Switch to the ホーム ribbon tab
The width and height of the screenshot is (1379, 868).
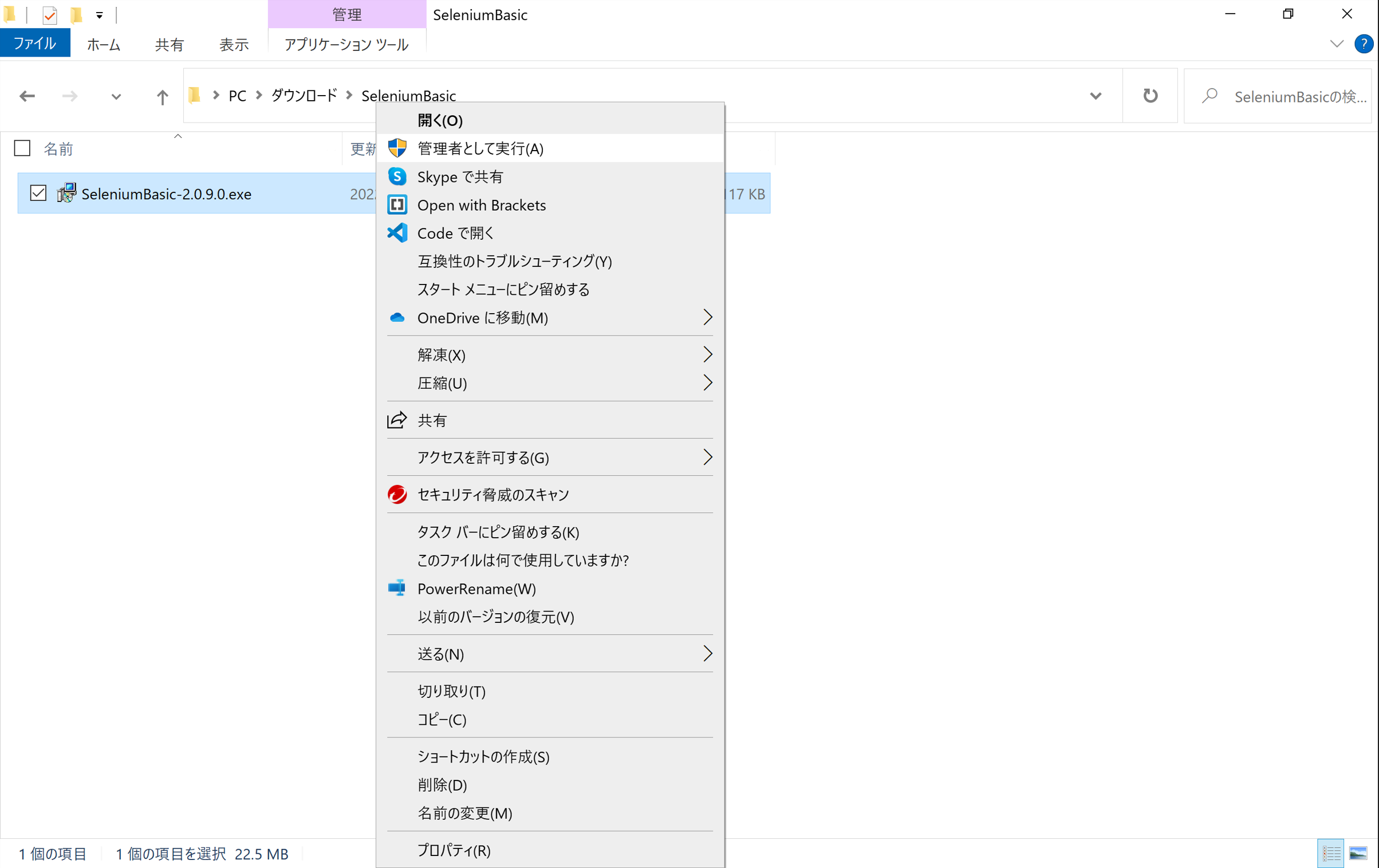click(104, 44)
